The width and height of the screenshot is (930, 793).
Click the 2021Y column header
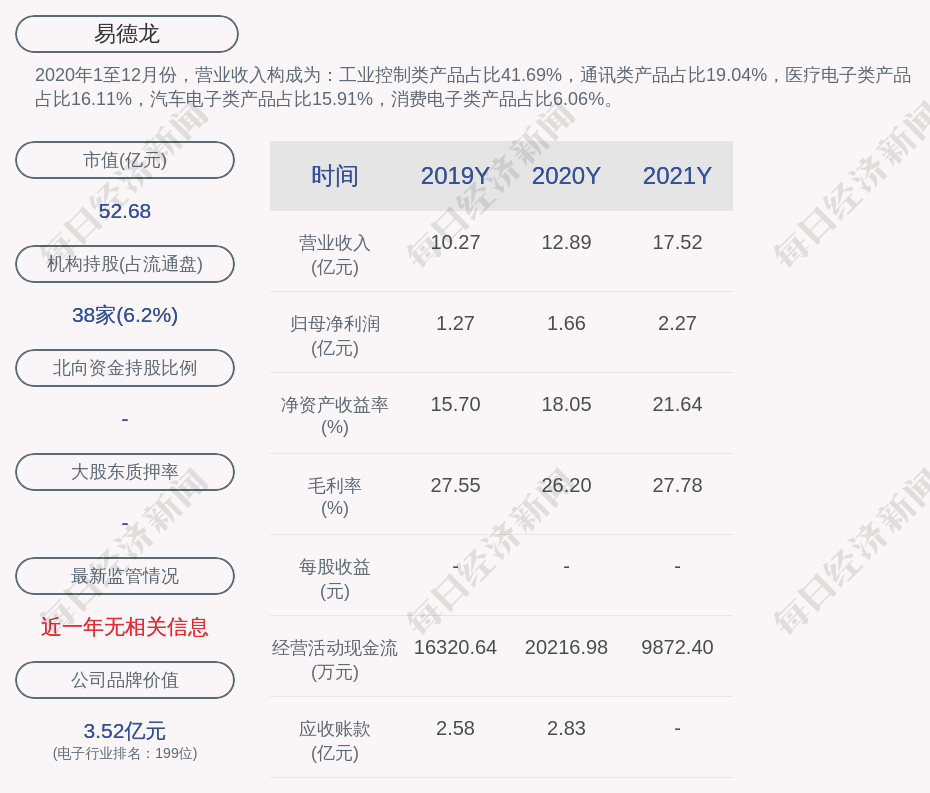click(677, 176)
